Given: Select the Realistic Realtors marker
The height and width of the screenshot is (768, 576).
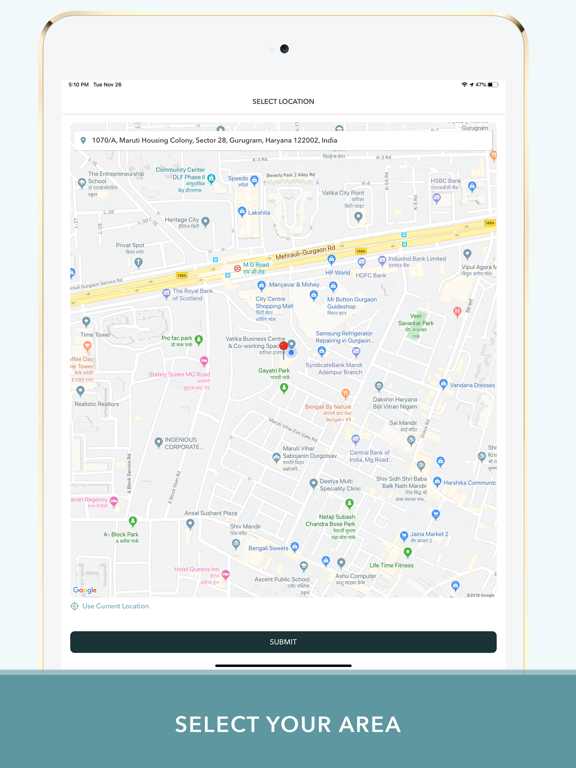Looking at the screenshot, I should 81,391.
